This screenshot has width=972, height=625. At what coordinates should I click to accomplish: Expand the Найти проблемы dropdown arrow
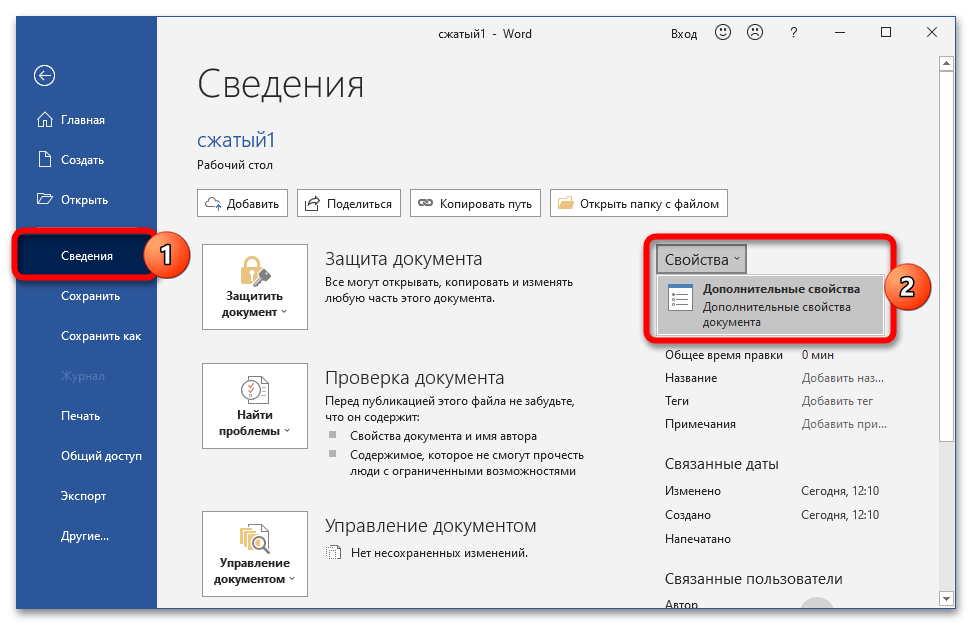287,430
